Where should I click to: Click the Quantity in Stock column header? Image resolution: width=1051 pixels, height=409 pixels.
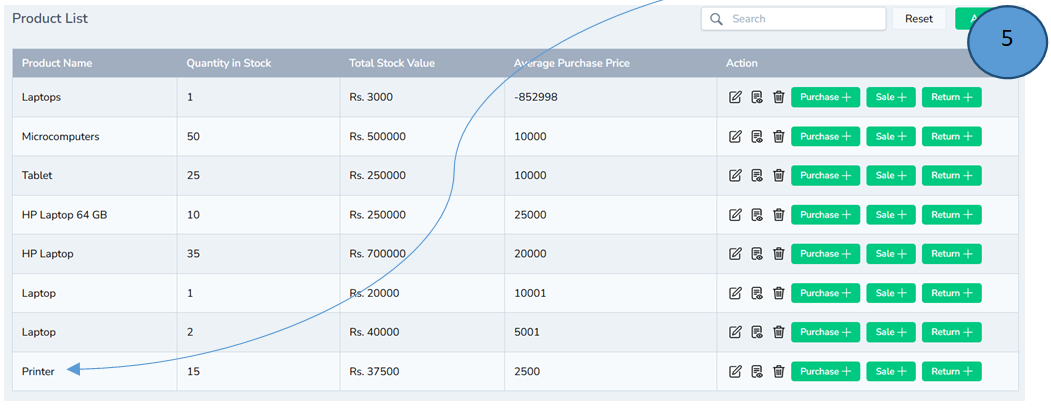228,63
